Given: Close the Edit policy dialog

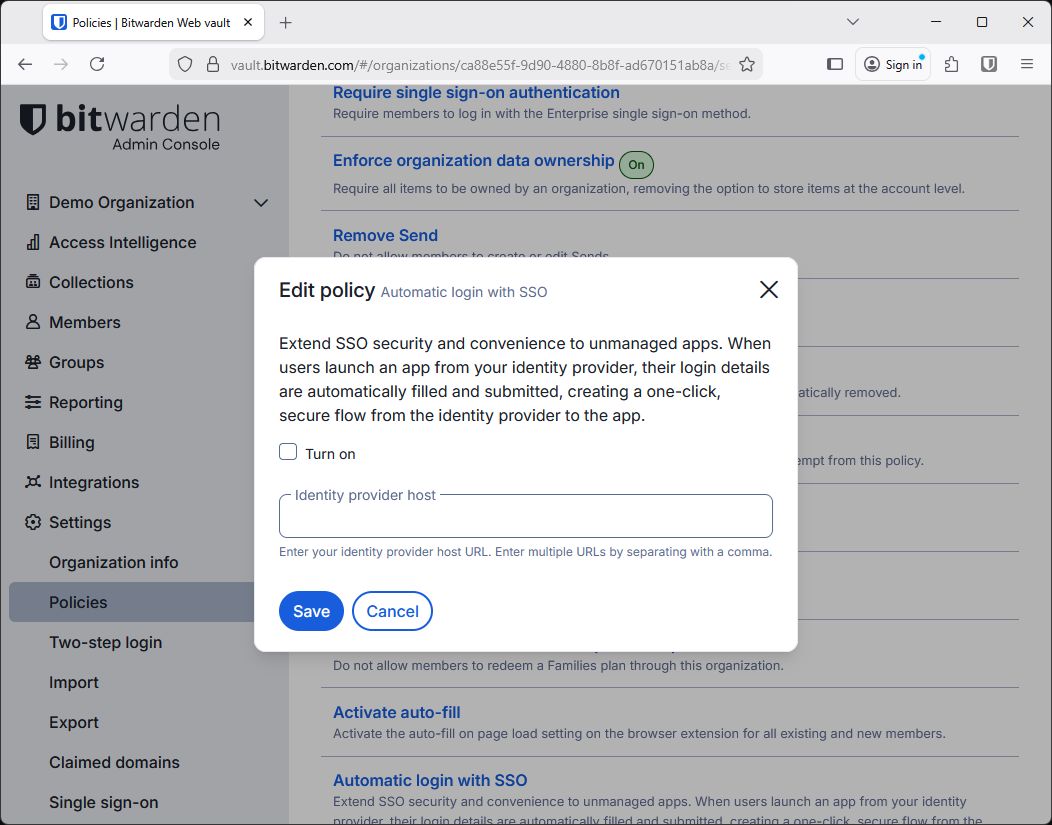Looking at the screenshot, I should tap(768, 290).
